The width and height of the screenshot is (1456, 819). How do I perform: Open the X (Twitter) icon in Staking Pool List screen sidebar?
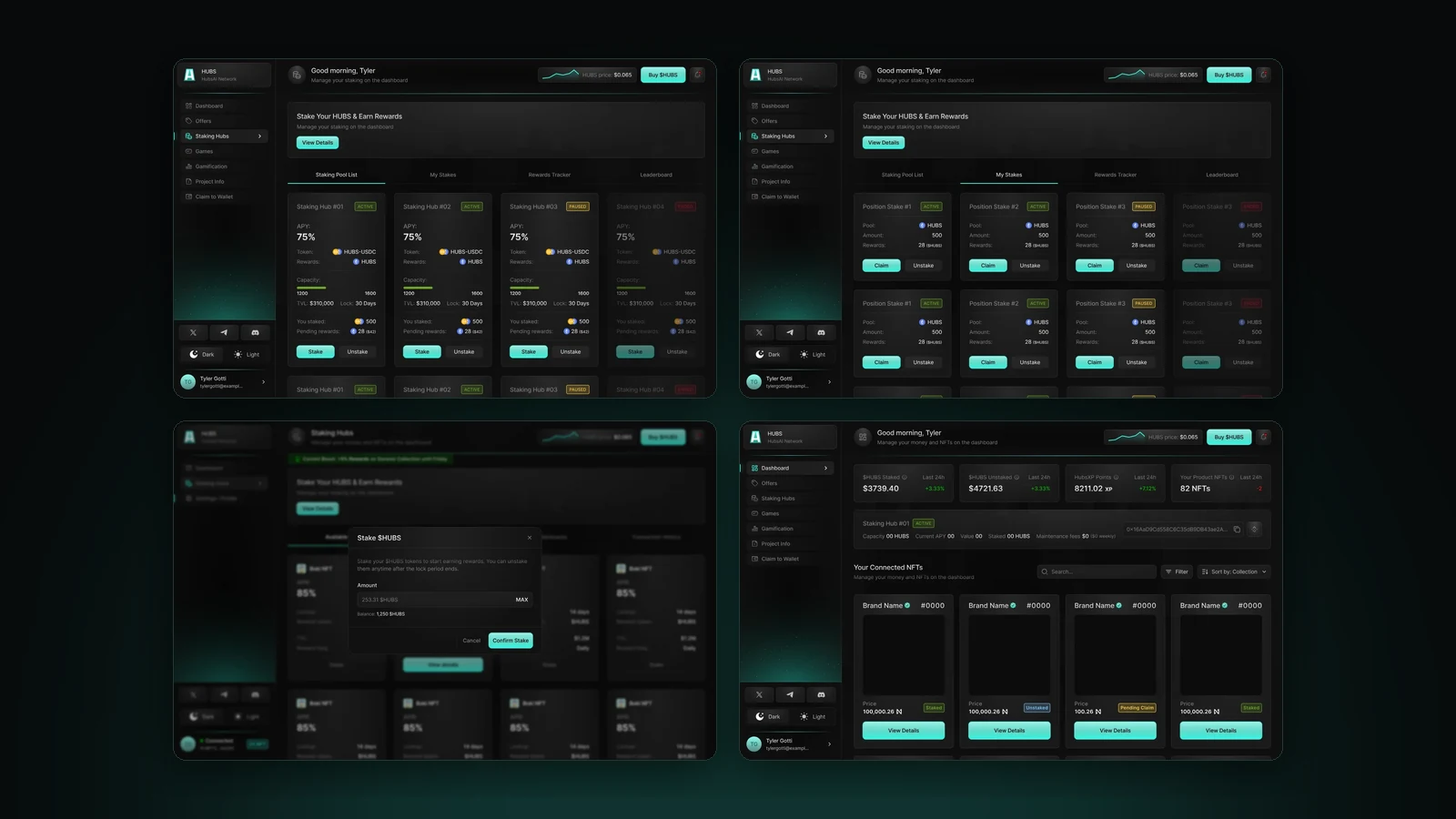tap(193, 332)
